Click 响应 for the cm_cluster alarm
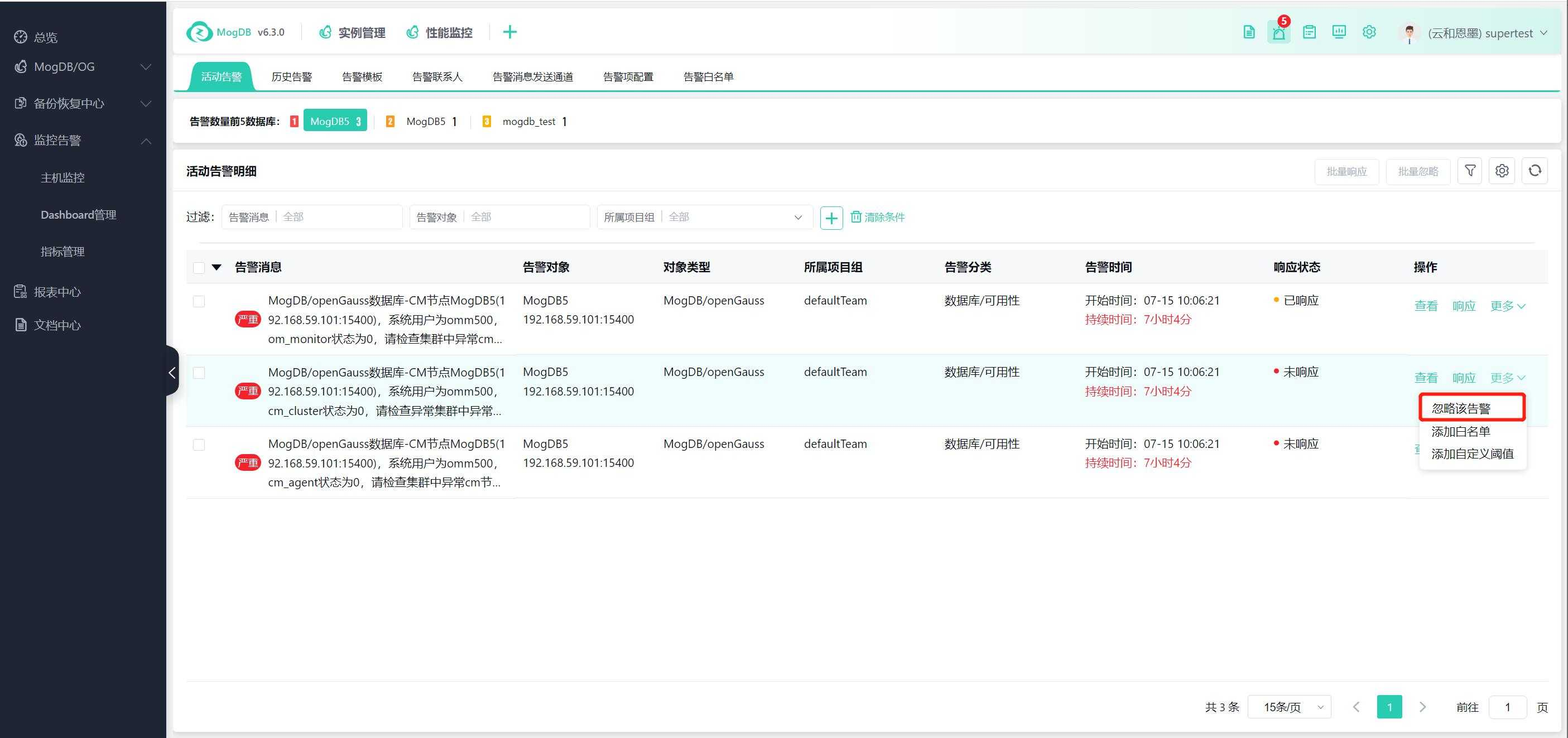This screenshot has height=738, width=1568. click(x=1464, y=378)
